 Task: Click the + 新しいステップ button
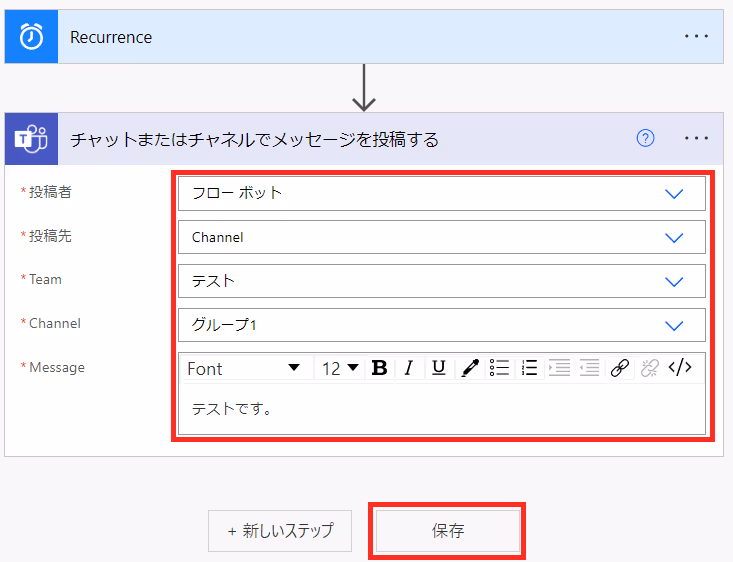click(x=280, y=531)
